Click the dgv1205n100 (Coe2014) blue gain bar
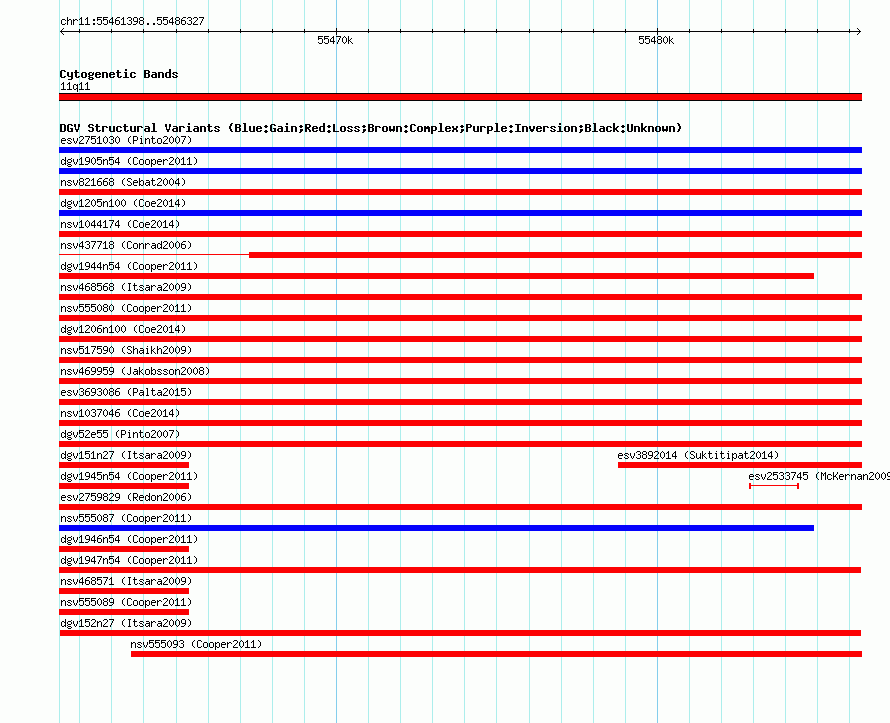Screen dimensions: 890x723 coord(460,213)
